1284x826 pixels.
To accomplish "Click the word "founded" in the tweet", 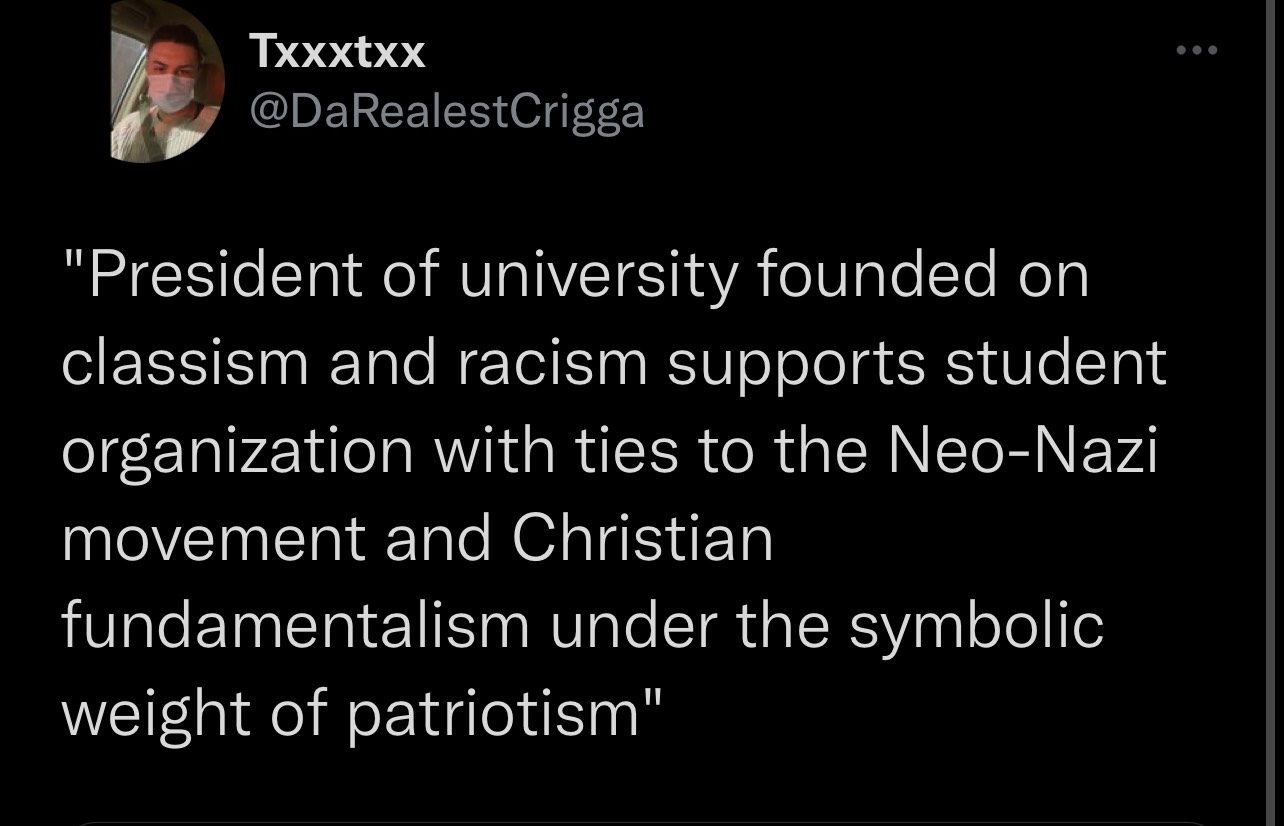I will point(878,276).
